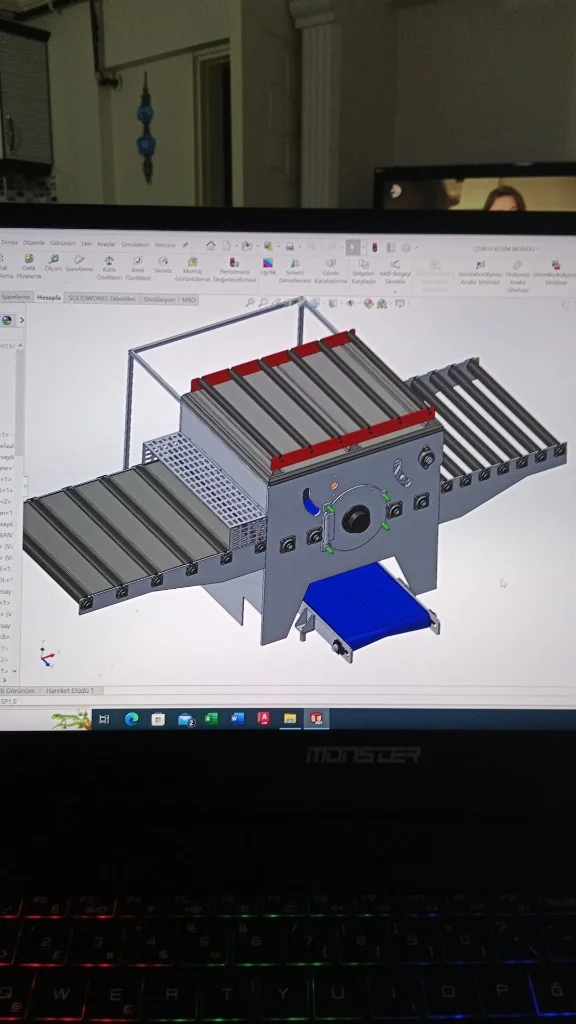576x1024 pixels.
Task: Open the Araçlar menu
Action: coord(106,244)
